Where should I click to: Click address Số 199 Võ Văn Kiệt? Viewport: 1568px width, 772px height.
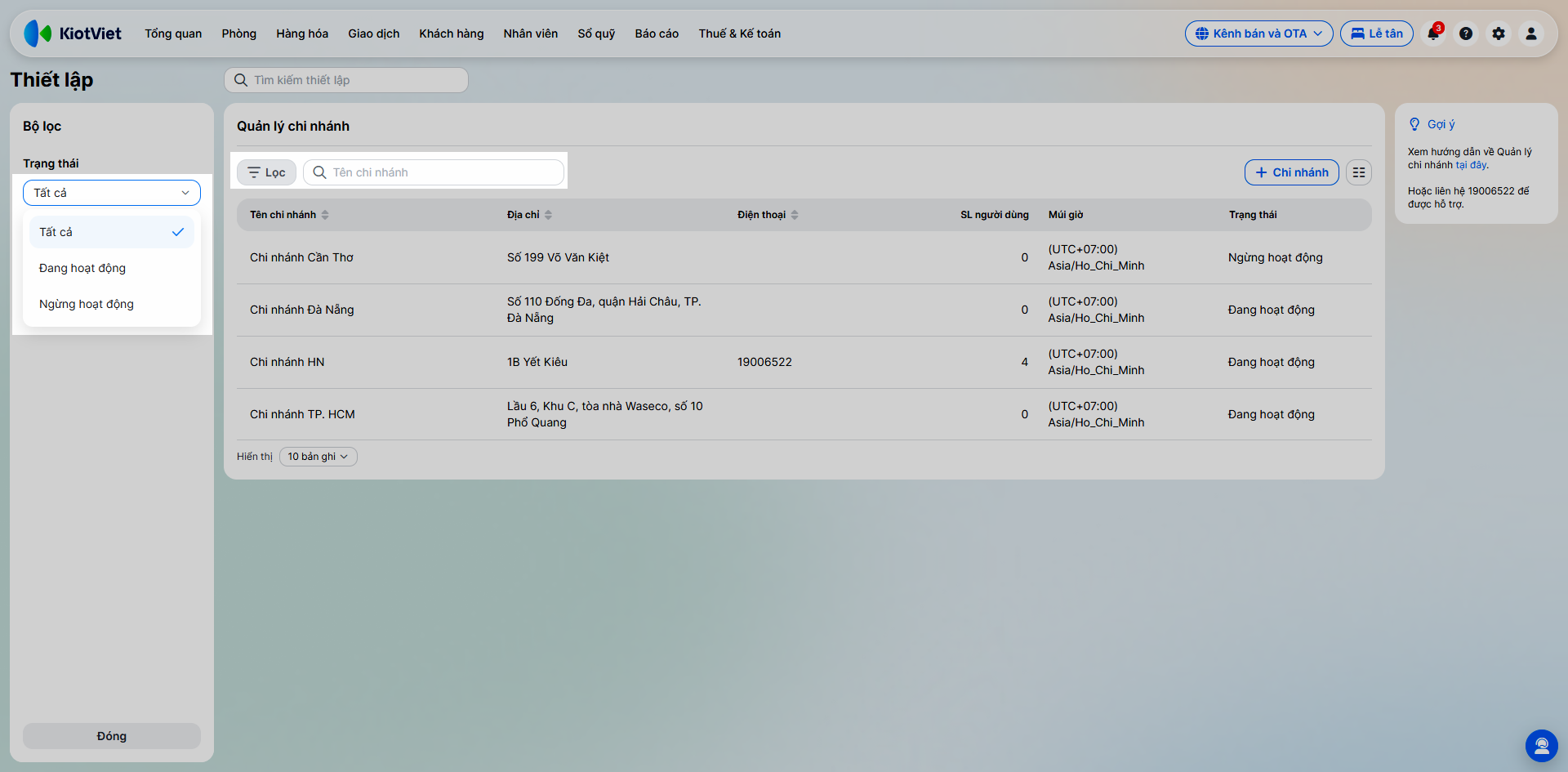pyautogui.click(x=558, y=257)
